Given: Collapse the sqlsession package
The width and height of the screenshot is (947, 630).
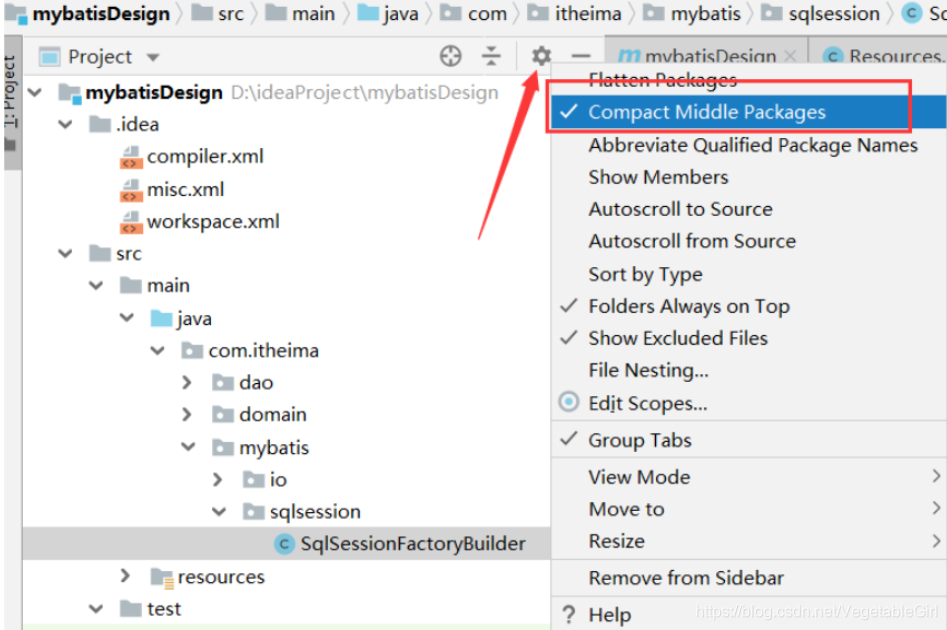Looking at the screenshot, I should click(x=219, y=512).
